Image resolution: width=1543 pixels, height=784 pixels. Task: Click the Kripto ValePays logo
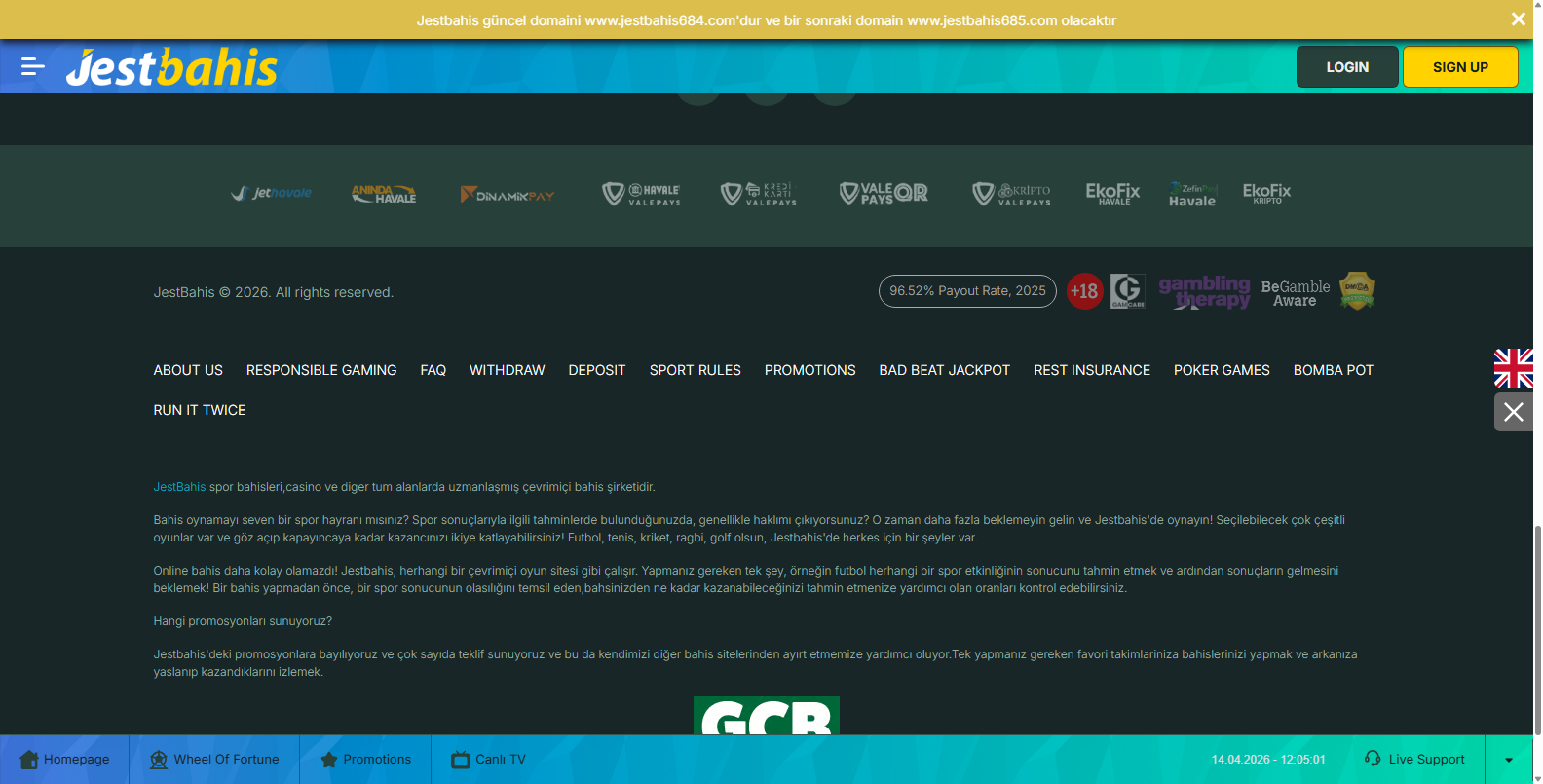(x=1012, y=194)
